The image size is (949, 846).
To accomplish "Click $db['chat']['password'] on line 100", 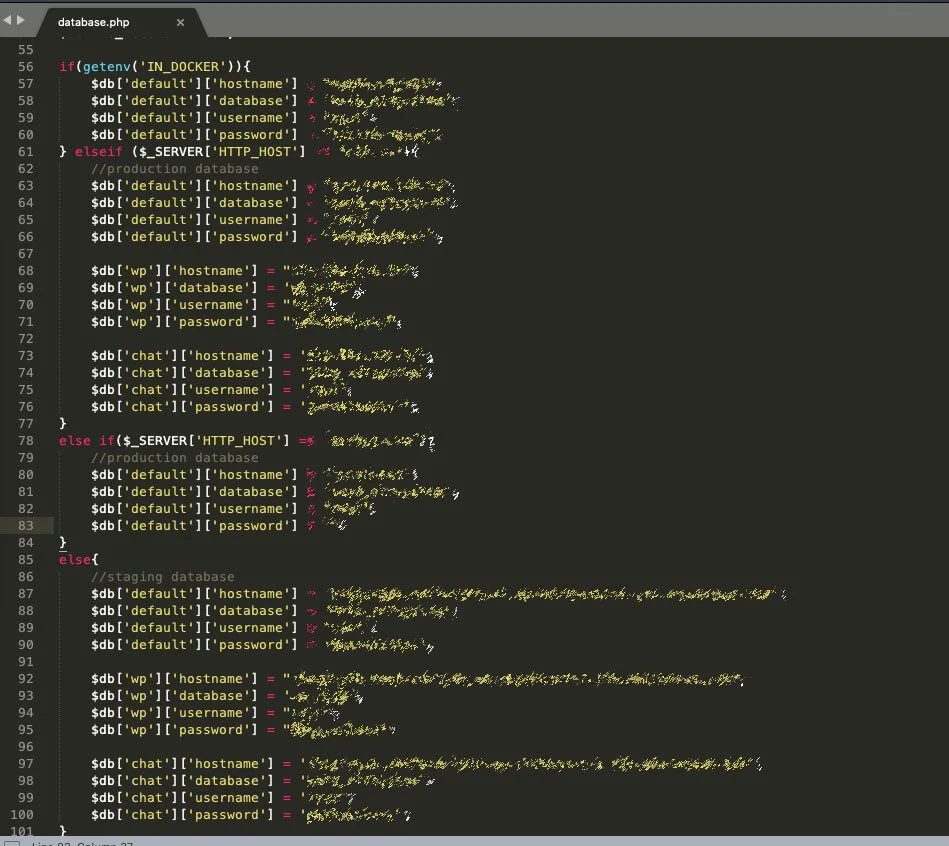I will pyautogui.click(x=182, y=815).
